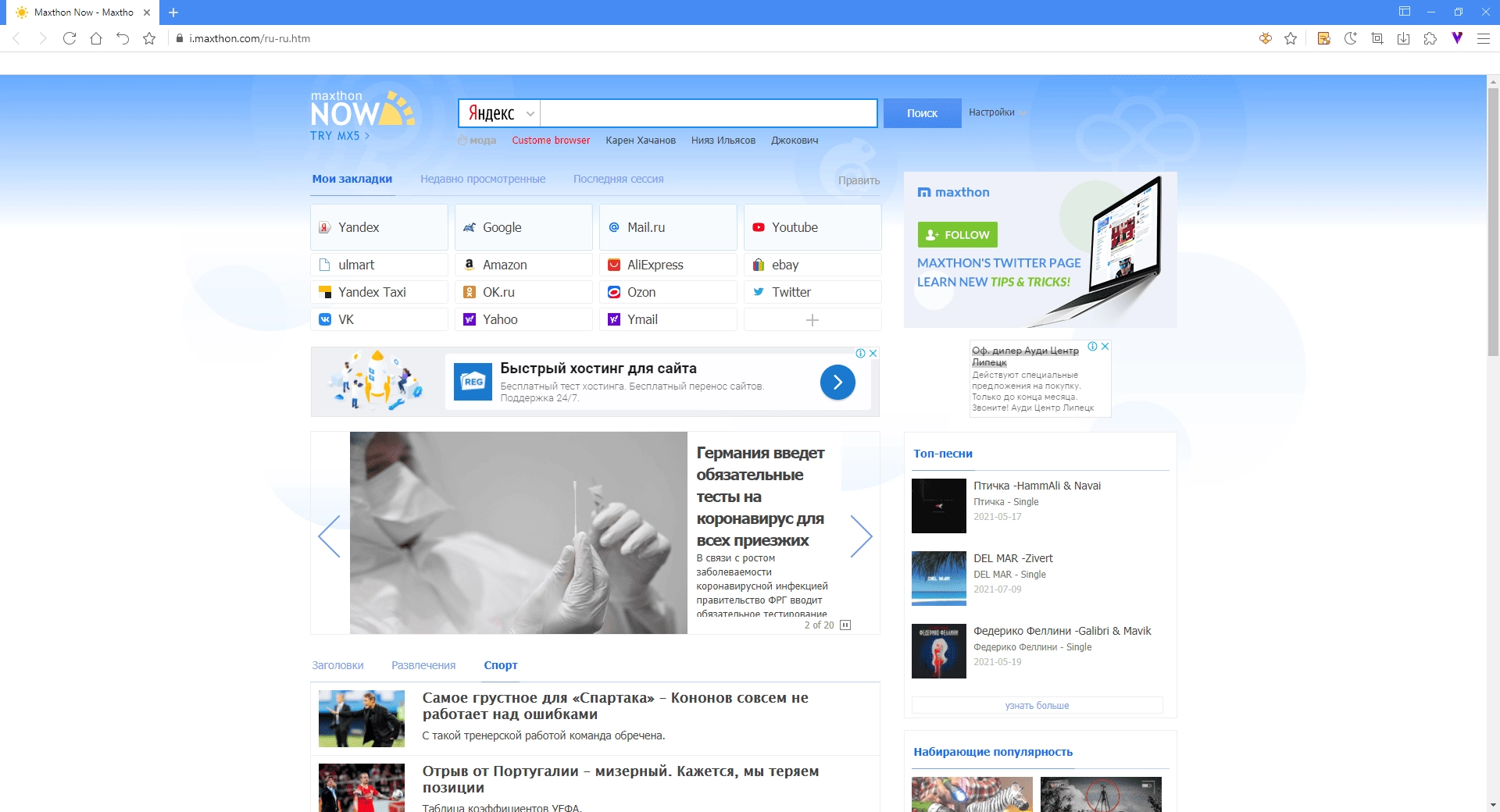Add a new bookmark with plus tile

point(812,319)
